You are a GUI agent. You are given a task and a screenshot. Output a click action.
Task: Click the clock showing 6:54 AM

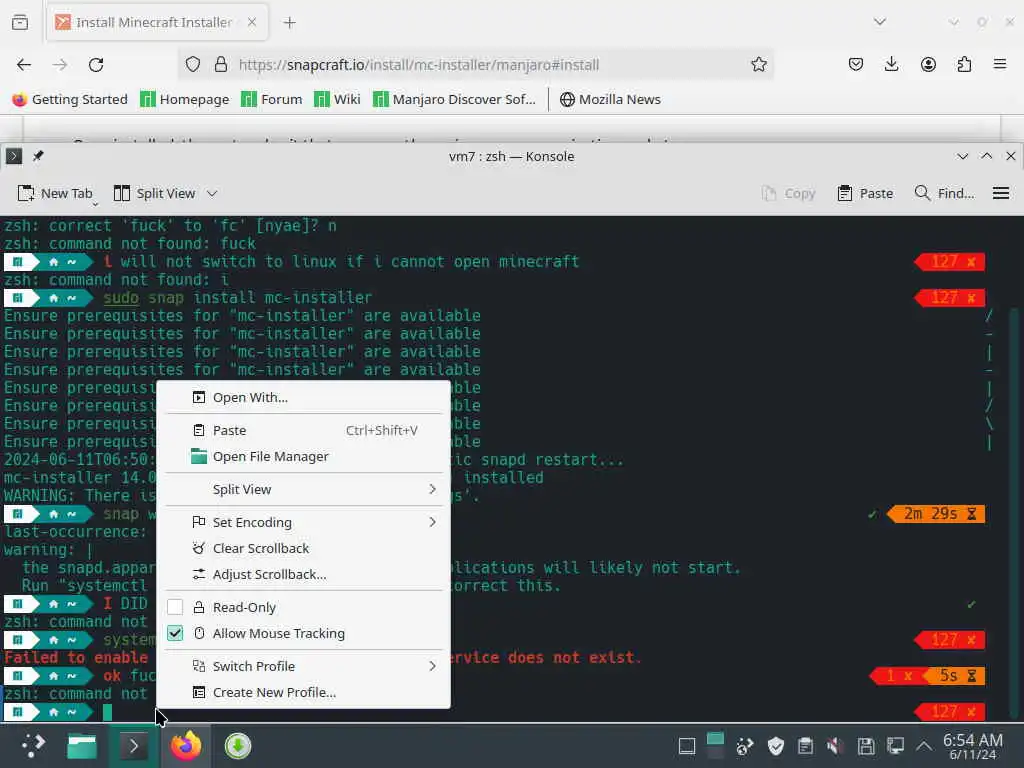click(972, 746)
